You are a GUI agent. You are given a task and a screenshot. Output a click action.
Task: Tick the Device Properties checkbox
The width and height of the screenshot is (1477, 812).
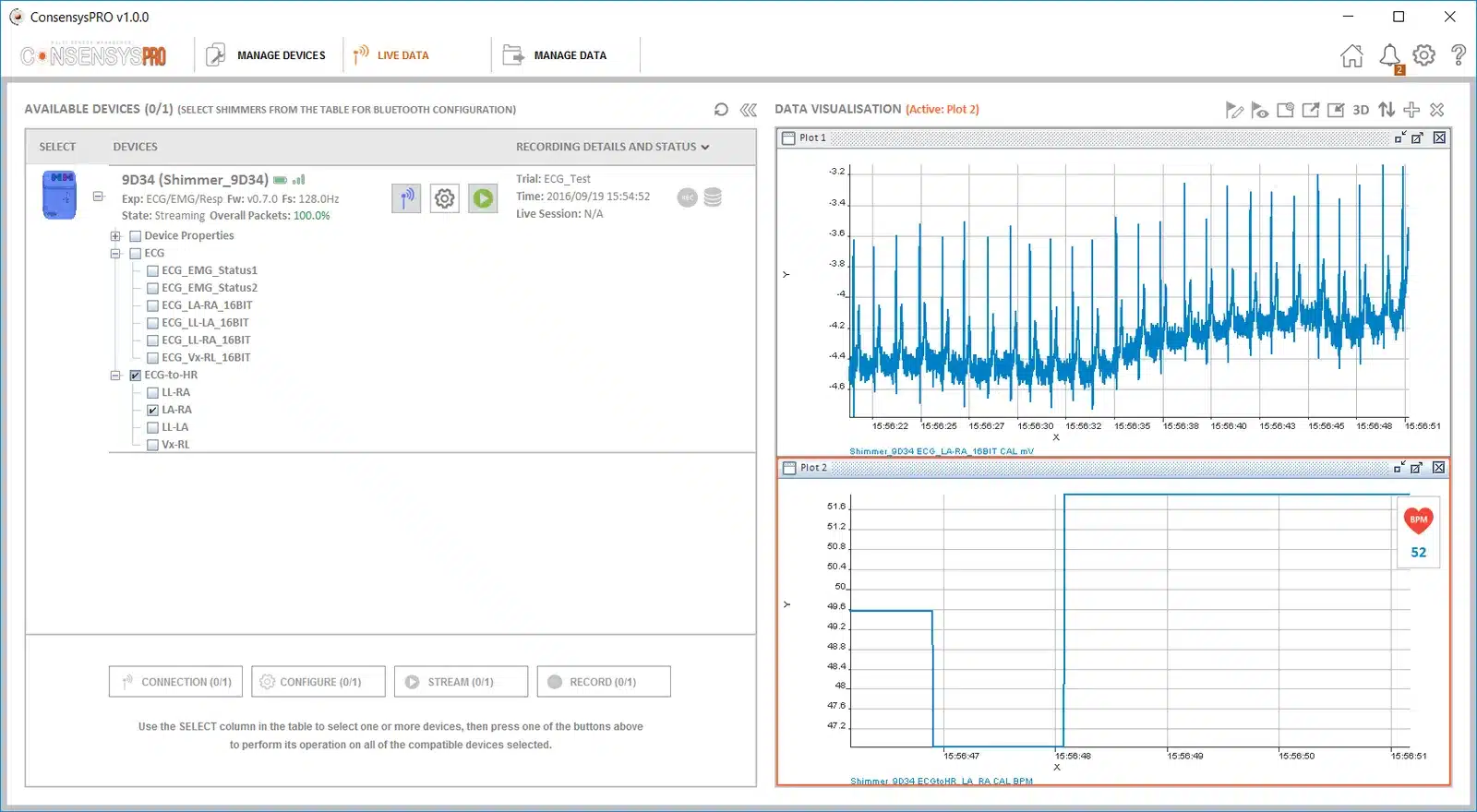click(136, 236)
